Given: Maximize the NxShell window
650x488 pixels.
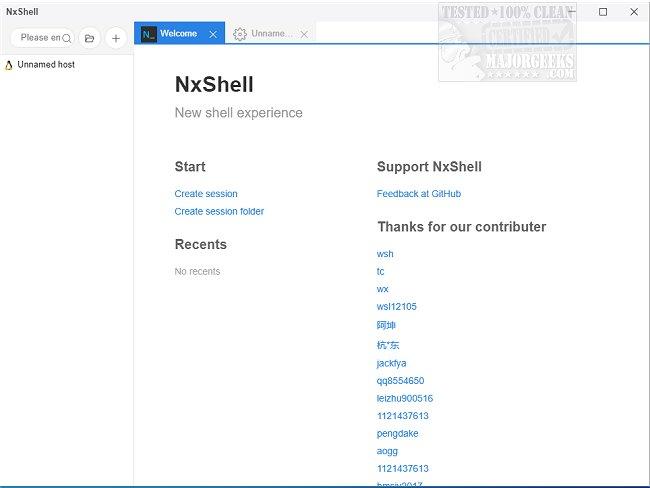Looking at the screenshot, I should pyautogui.click(x=603, y=12).
